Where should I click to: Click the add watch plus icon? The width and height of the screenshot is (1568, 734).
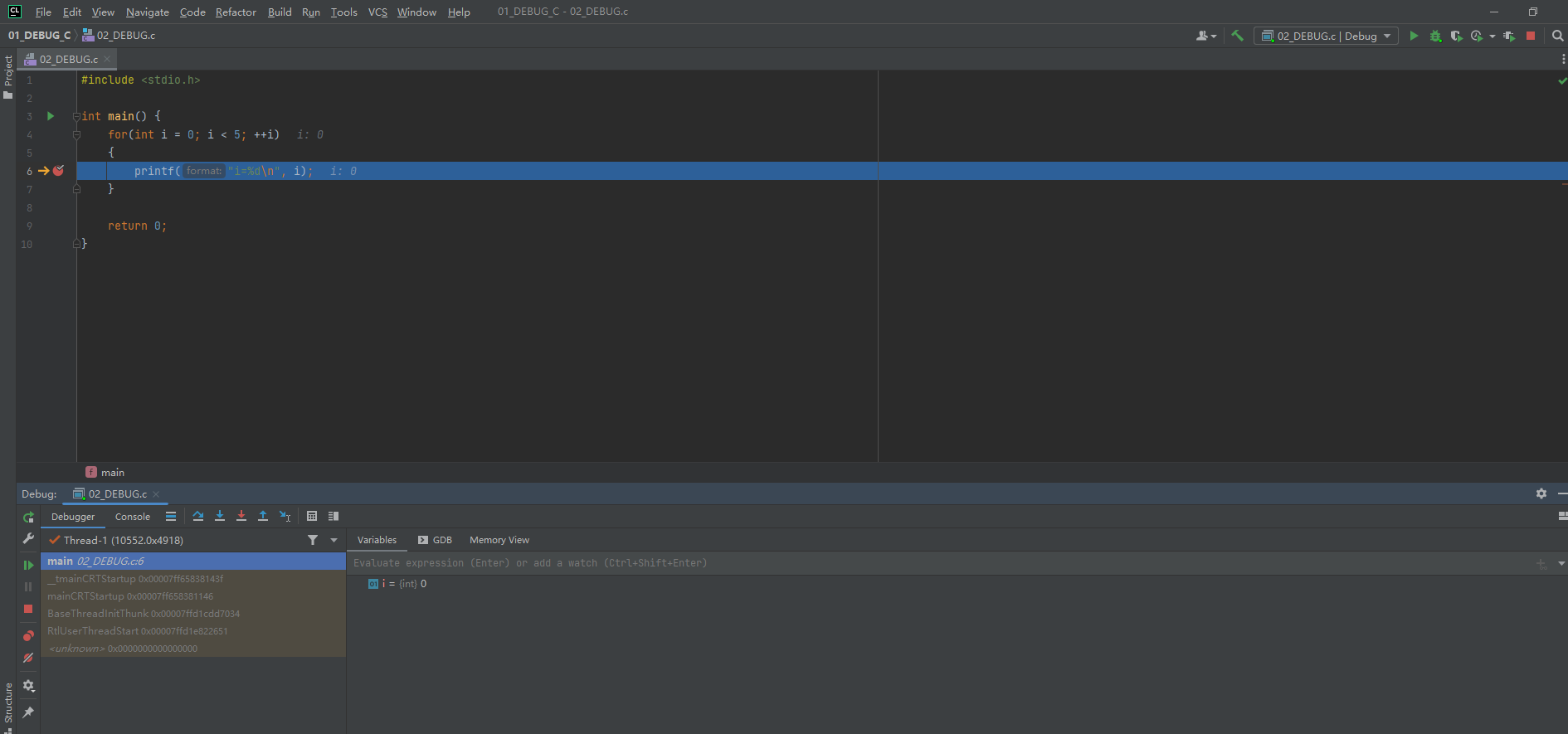click(1541, 563)
